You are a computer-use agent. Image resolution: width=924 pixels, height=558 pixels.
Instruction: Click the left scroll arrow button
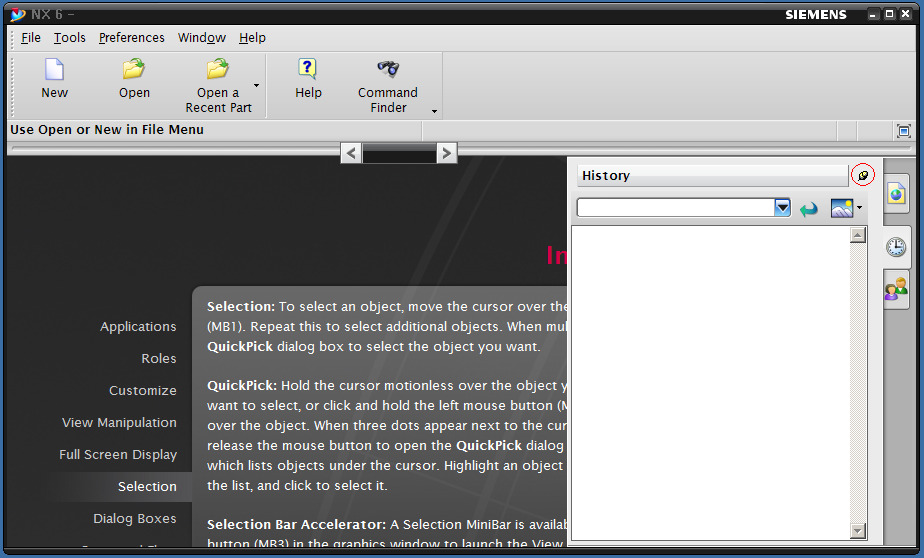(351, 153)
